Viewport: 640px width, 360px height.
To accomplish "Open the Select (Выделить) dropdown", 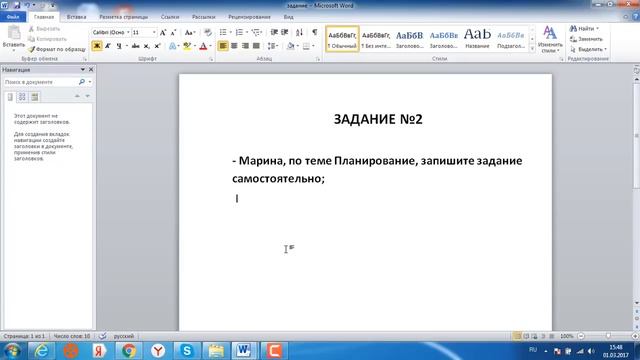I will 588,49.
